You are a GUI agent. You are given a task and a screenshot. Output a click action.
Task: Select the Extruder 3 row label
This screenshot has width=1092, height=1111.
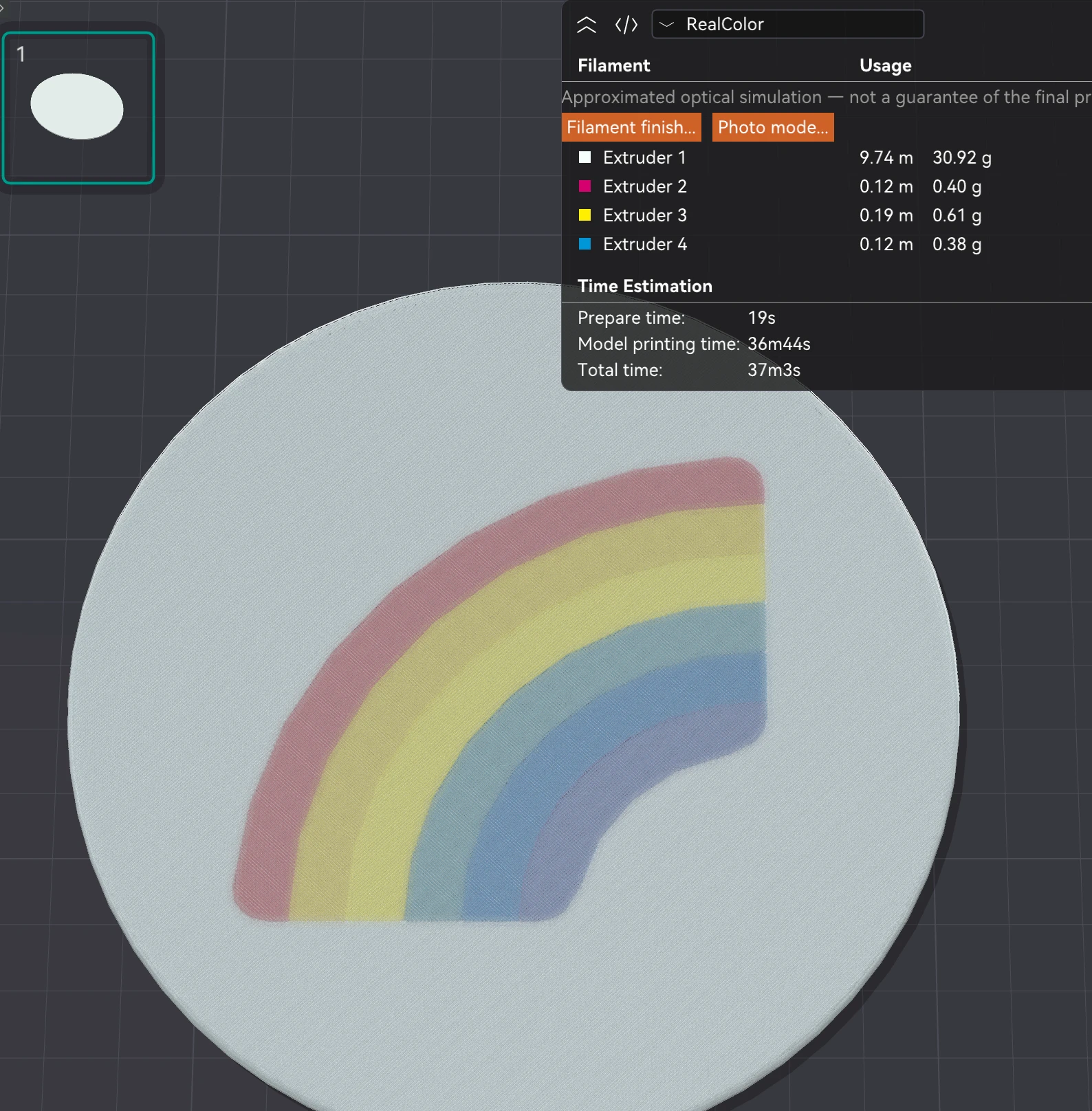point(645,215)
